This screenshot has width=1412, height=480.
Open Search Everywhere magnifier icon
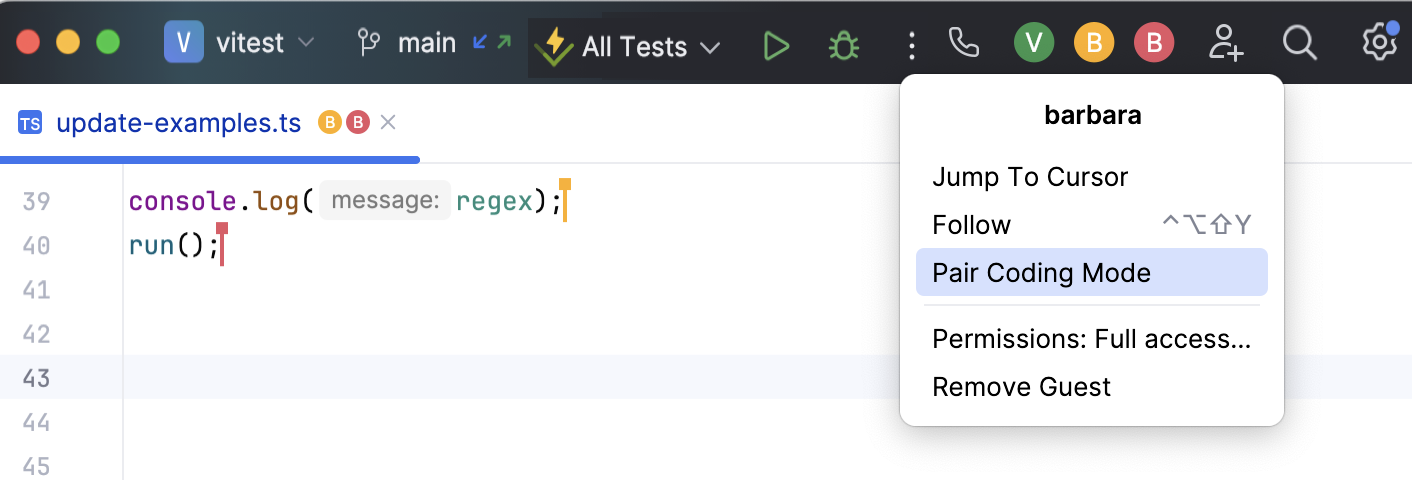tap(1299, 43)
